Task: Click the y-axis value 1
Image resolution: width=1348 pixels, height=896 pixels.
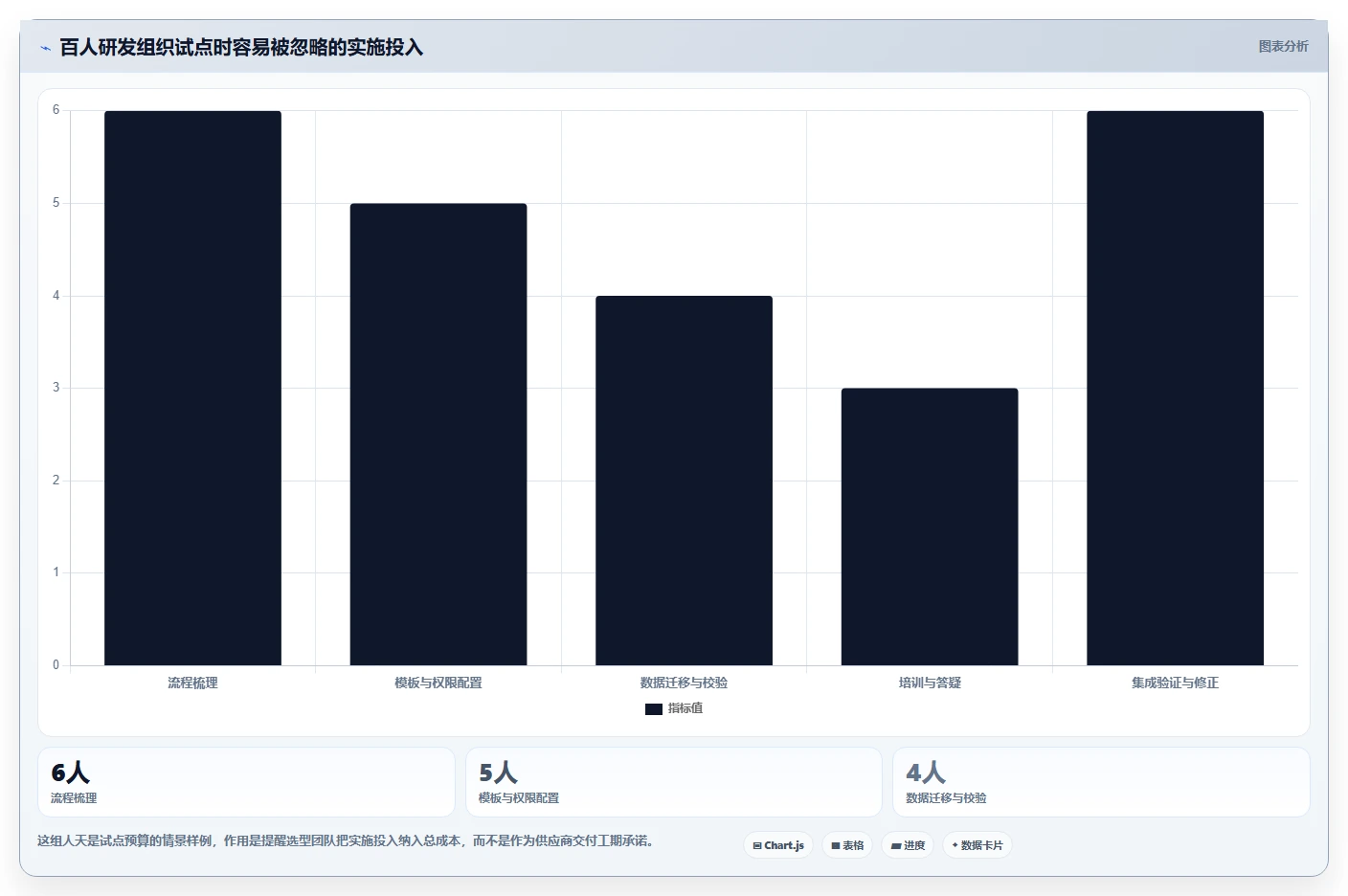Action: point(56,572)
